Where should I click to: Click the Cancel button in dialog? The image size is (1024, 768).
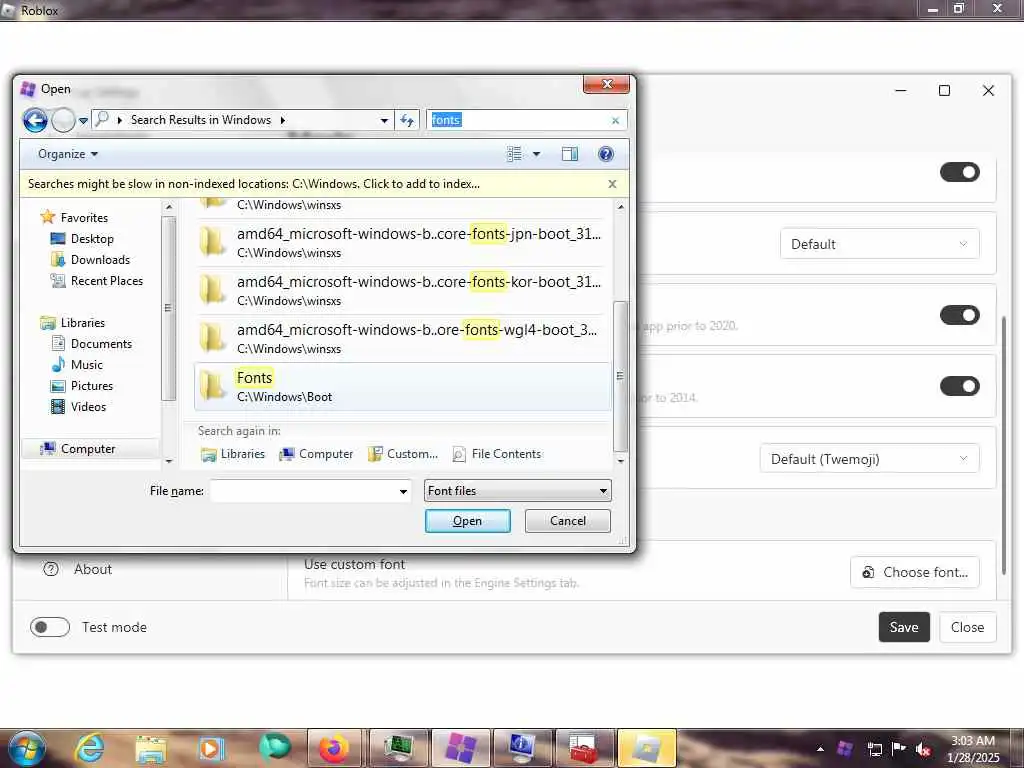click(568, 520)
